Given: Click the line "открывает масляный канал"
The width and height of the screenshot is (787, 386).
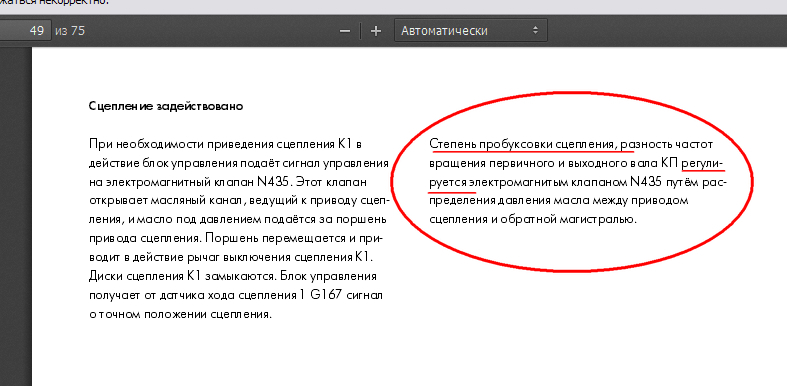Looking at the screenshot, I should coord(239,201).
